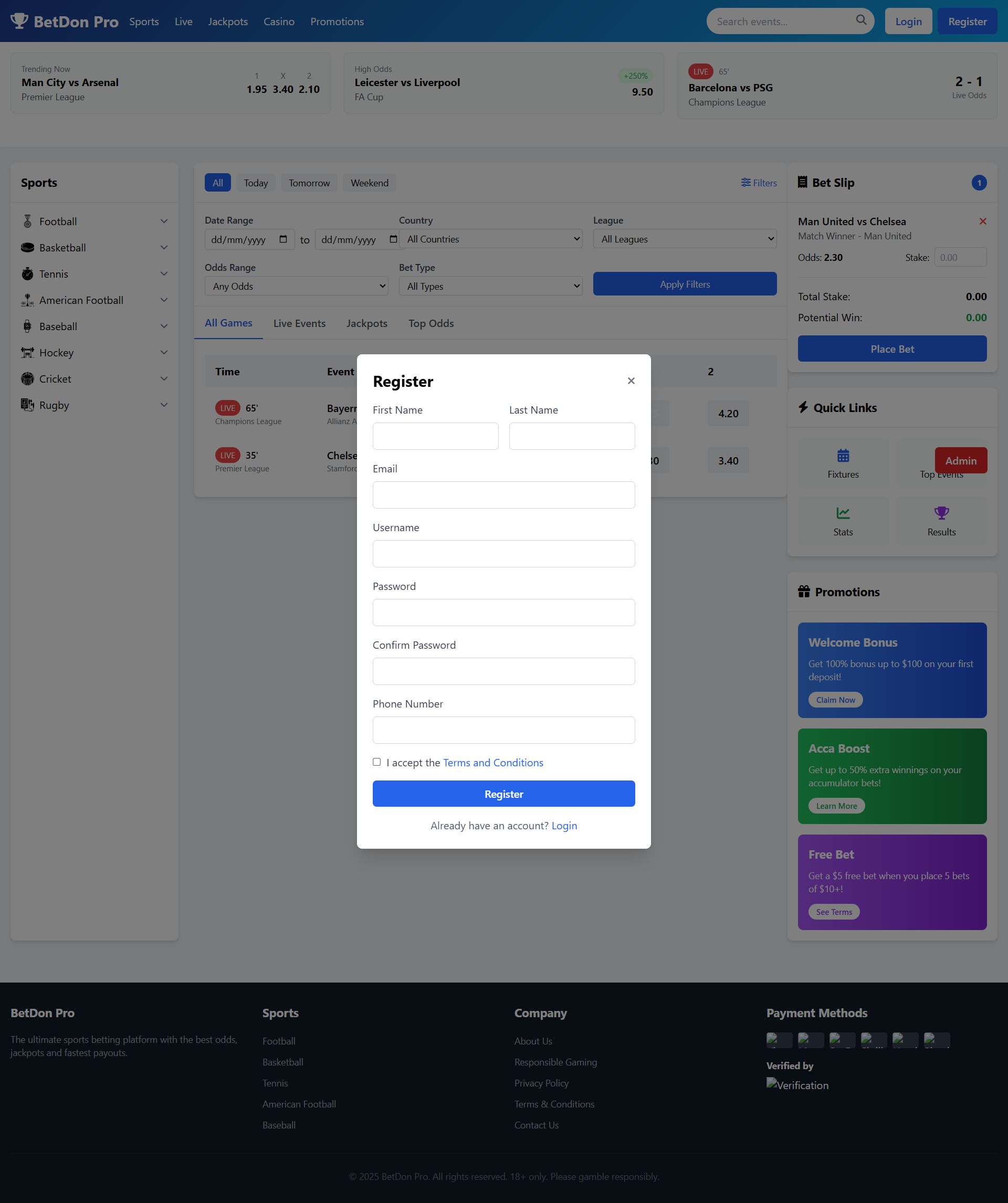
Task: Close the Register dialog
Action: [x=631, y=381]
